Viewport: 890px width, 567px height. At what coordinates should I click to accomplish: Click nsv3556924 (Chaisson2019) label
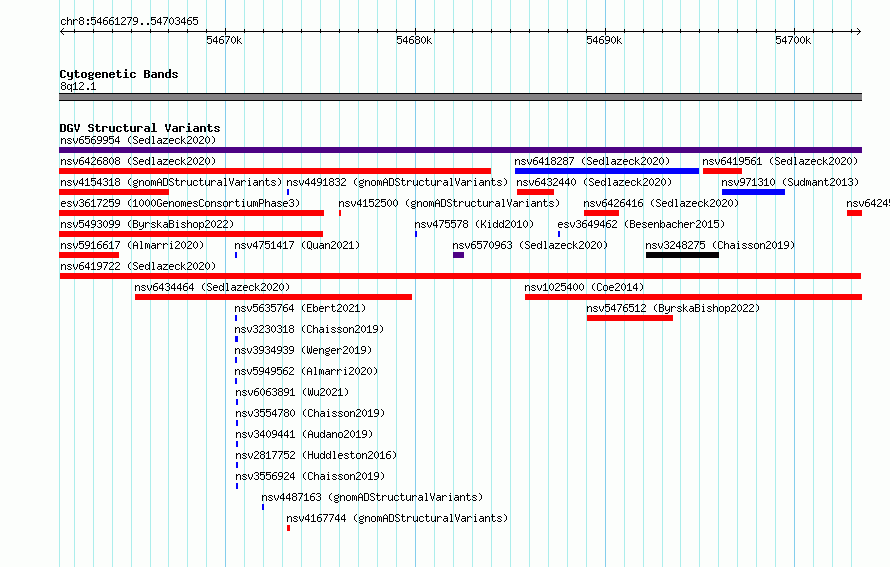point(310,476)
